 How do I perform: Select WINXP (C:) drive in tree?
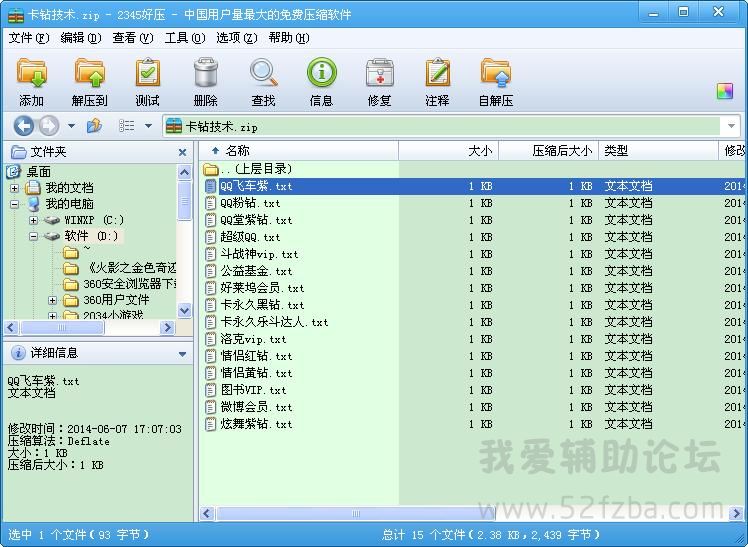pyautogui.click(x=94, y=220)
